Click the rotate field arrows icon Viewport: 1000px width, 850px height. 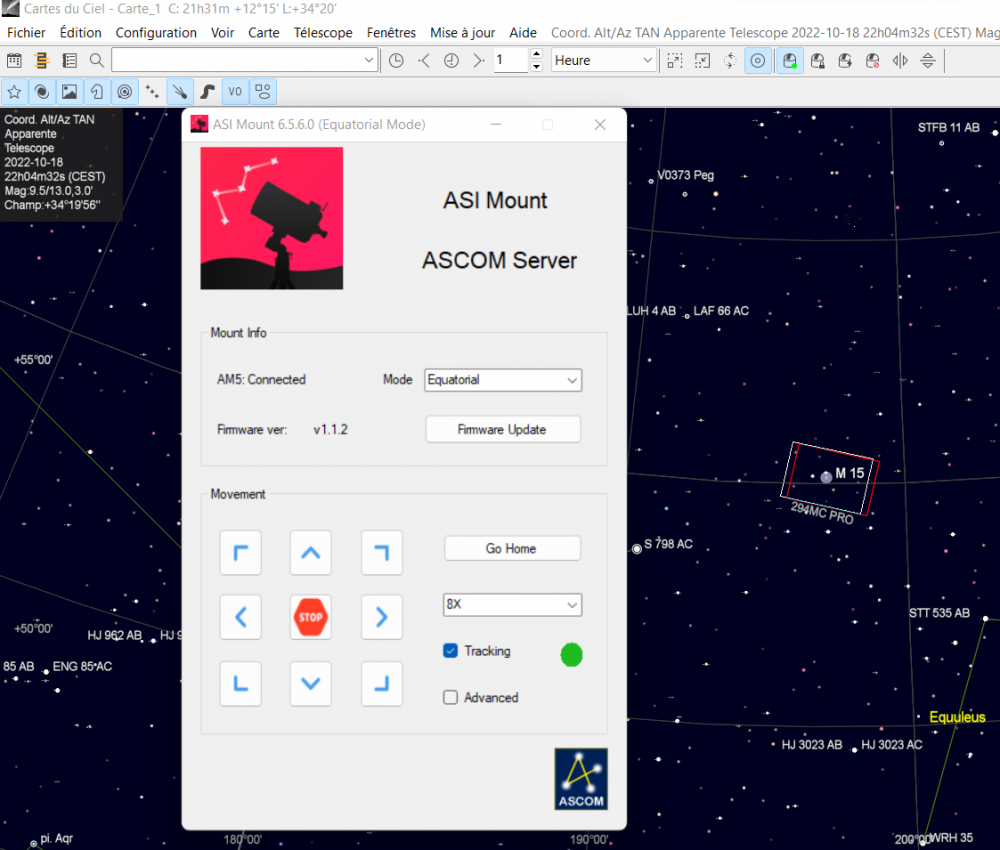730,61
